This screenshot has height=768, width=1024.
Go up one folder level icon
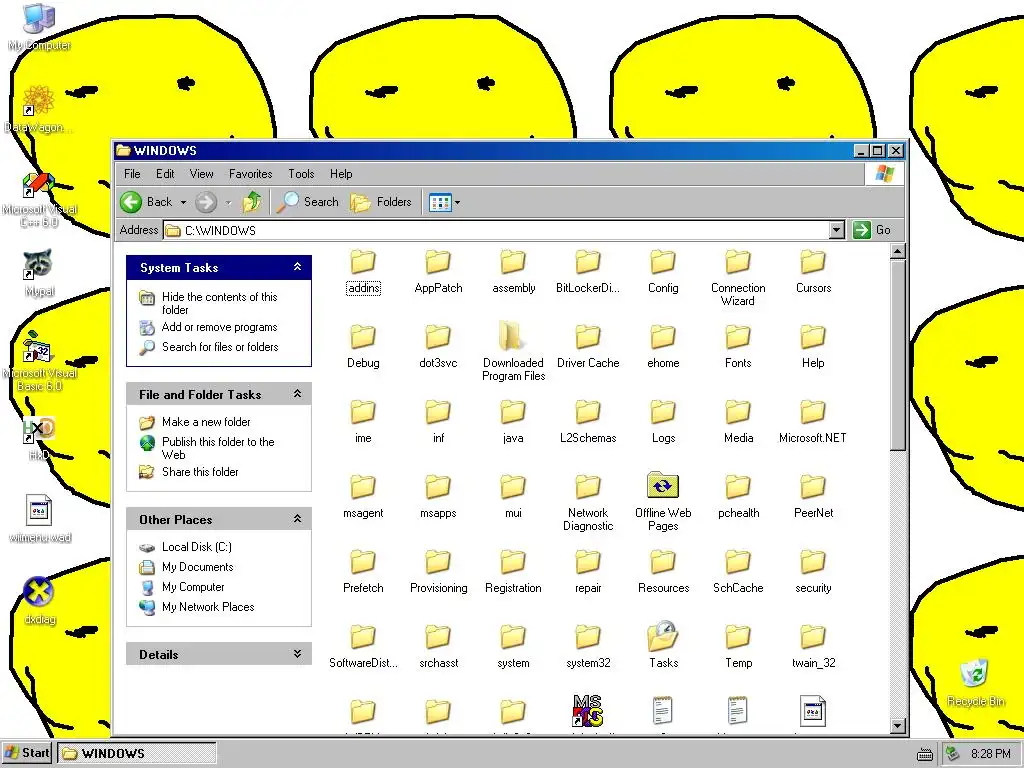[252, 202]
